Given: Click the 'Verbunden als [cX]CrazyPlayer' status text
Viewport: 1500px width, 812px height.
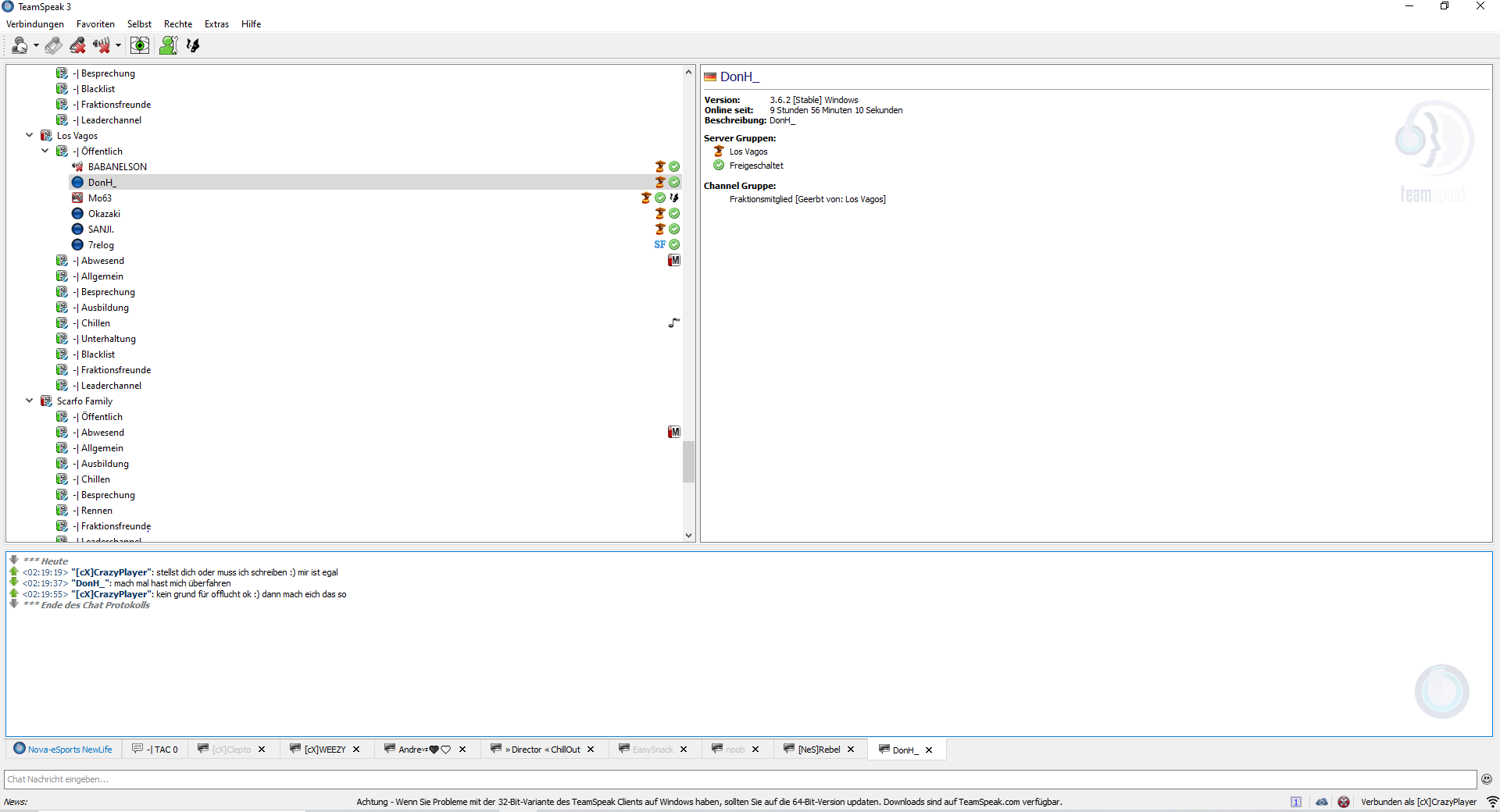Looking at the screenshot, I should 1419,802.
